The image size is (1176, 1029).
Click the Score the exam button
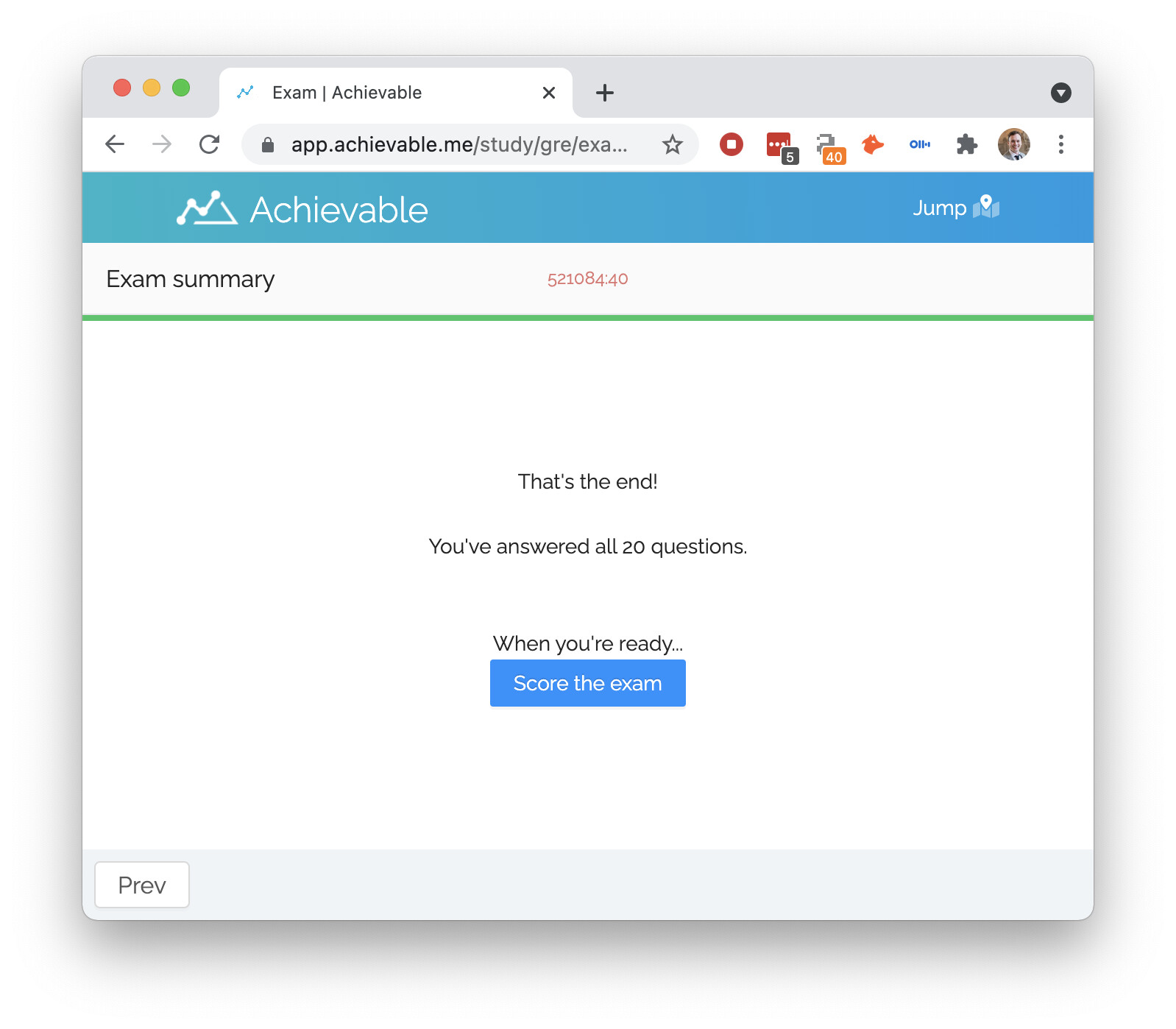tap(587, 683)
